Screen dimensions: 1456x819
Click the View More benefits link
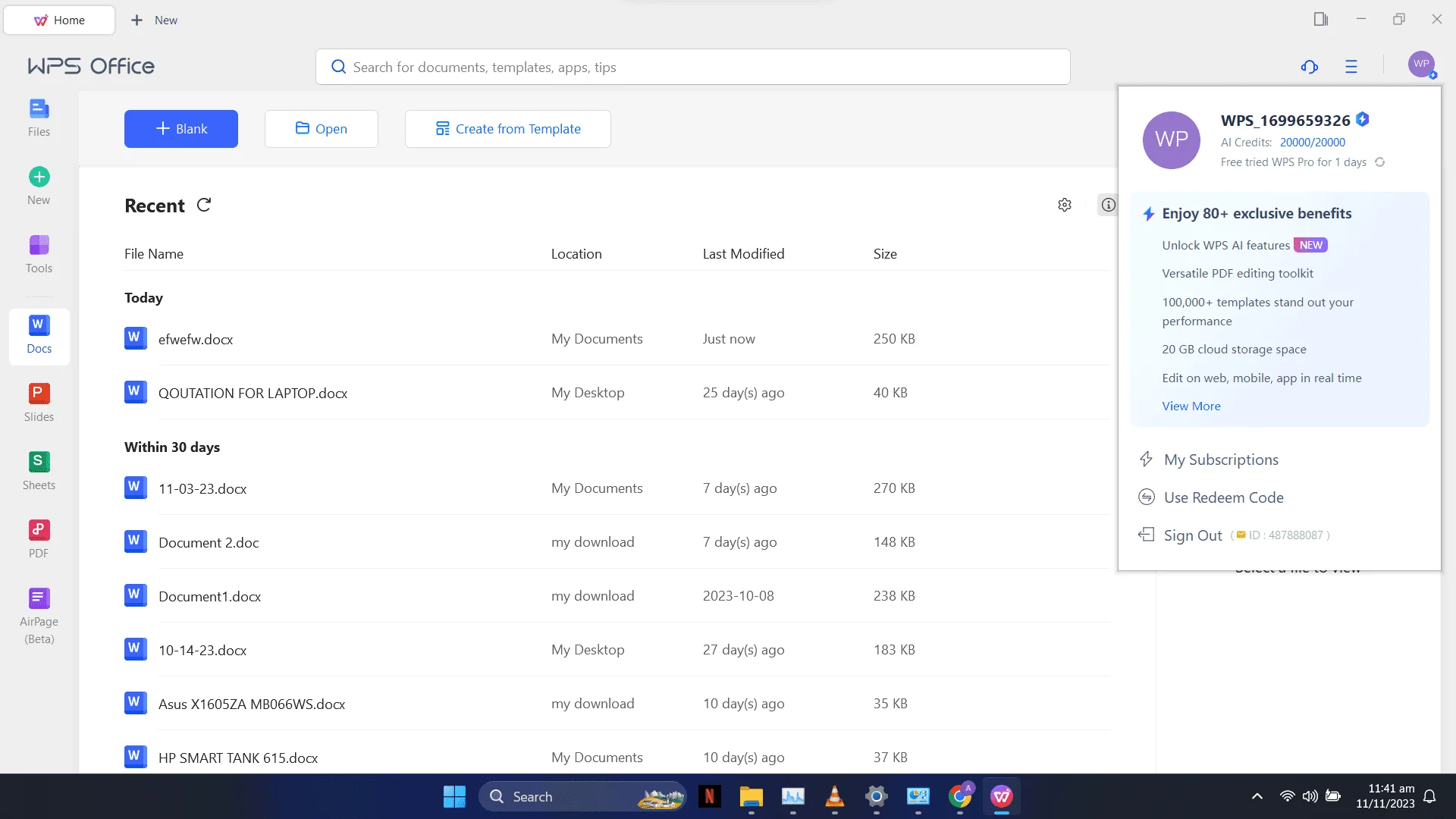[x=1191, y=406]
